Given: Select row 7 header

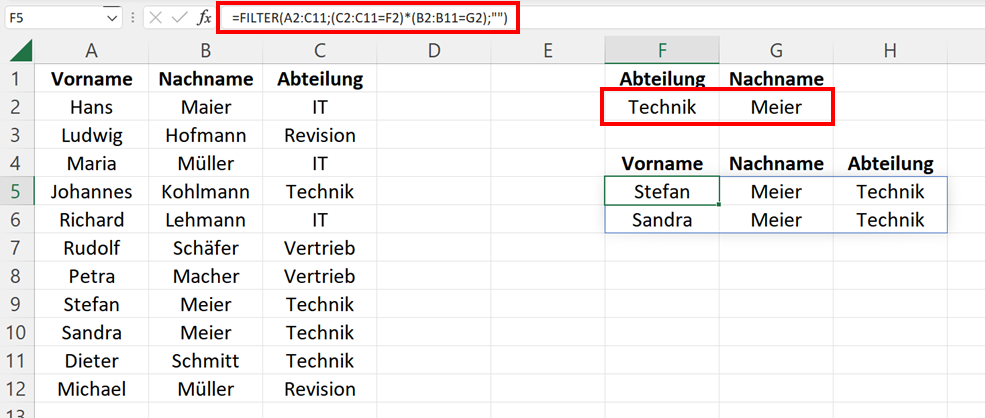Looking at the screenshot, I should tap(17, 248).
